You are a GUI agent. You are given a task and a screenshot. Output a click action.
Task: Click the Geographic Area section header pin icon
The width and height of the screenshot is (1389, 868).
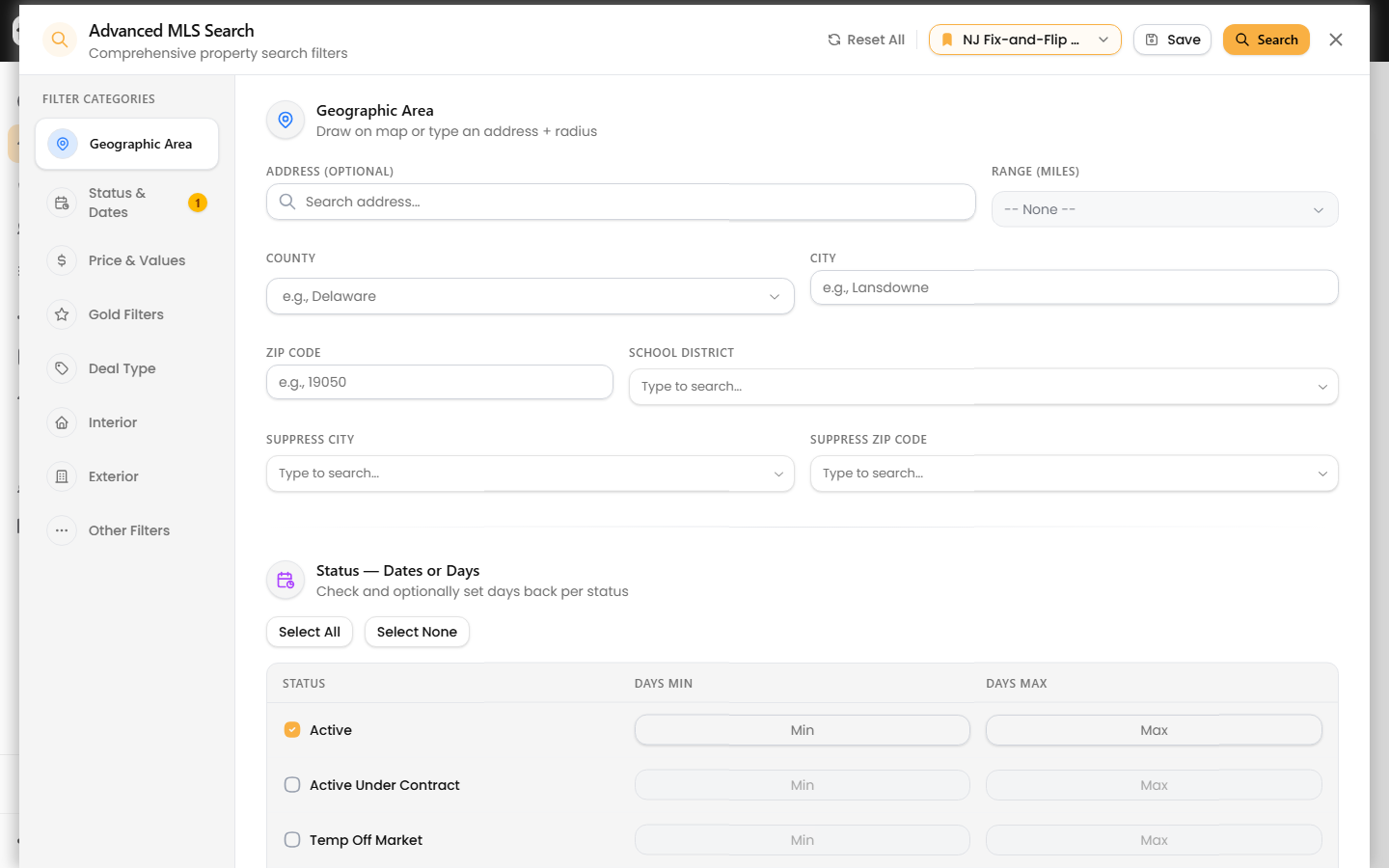coord(286,120)
